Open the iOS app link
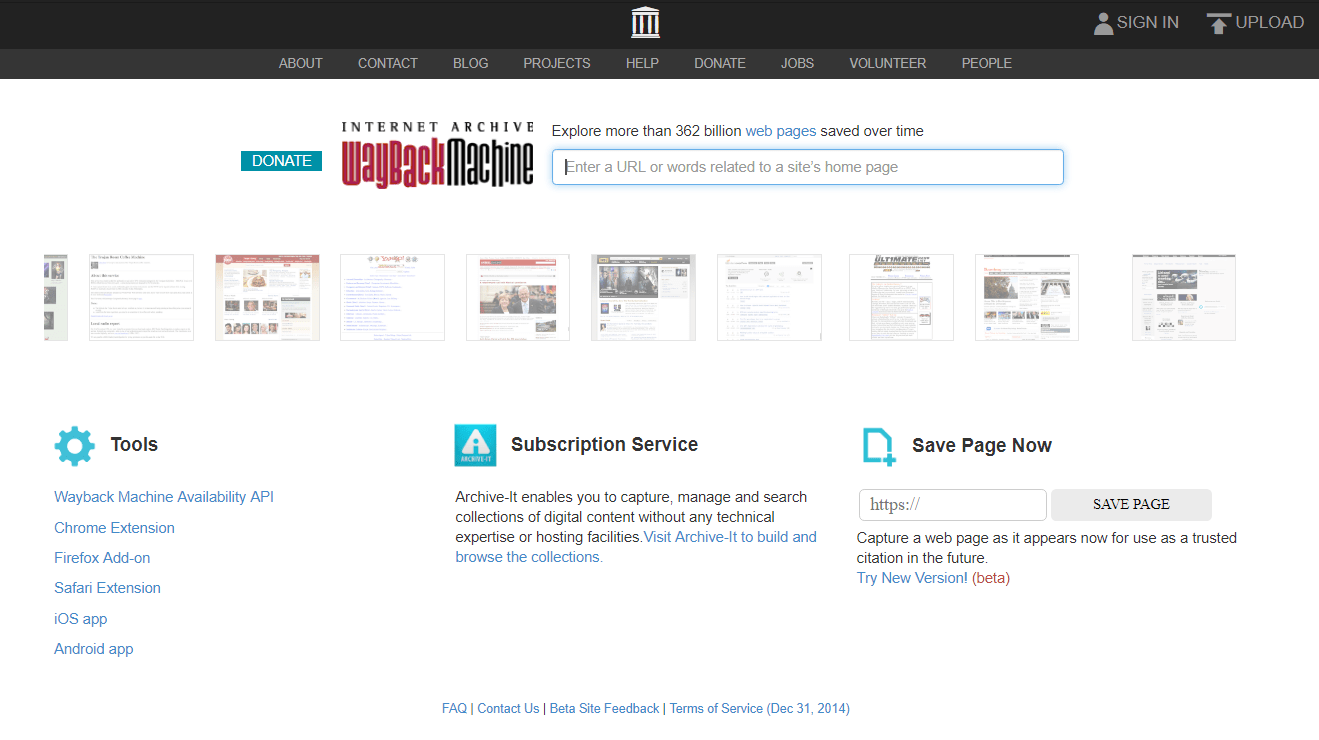The image size is (1319, 740). click(81, 619)
